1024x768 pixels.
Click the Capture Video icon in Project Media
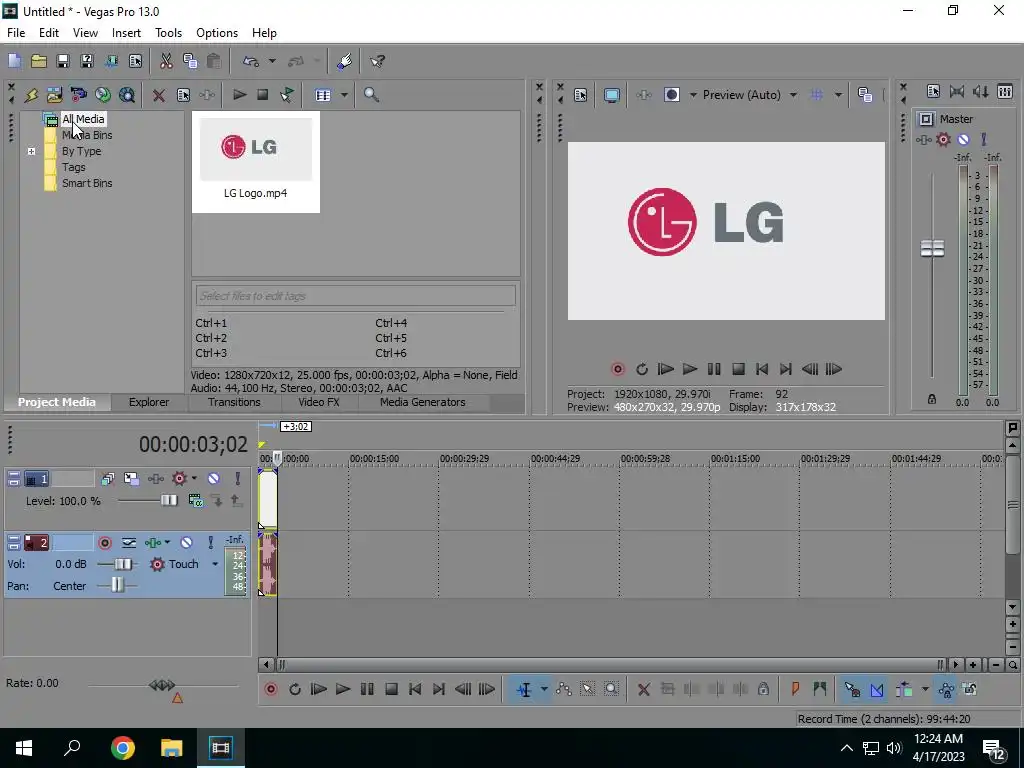(78, 95)
